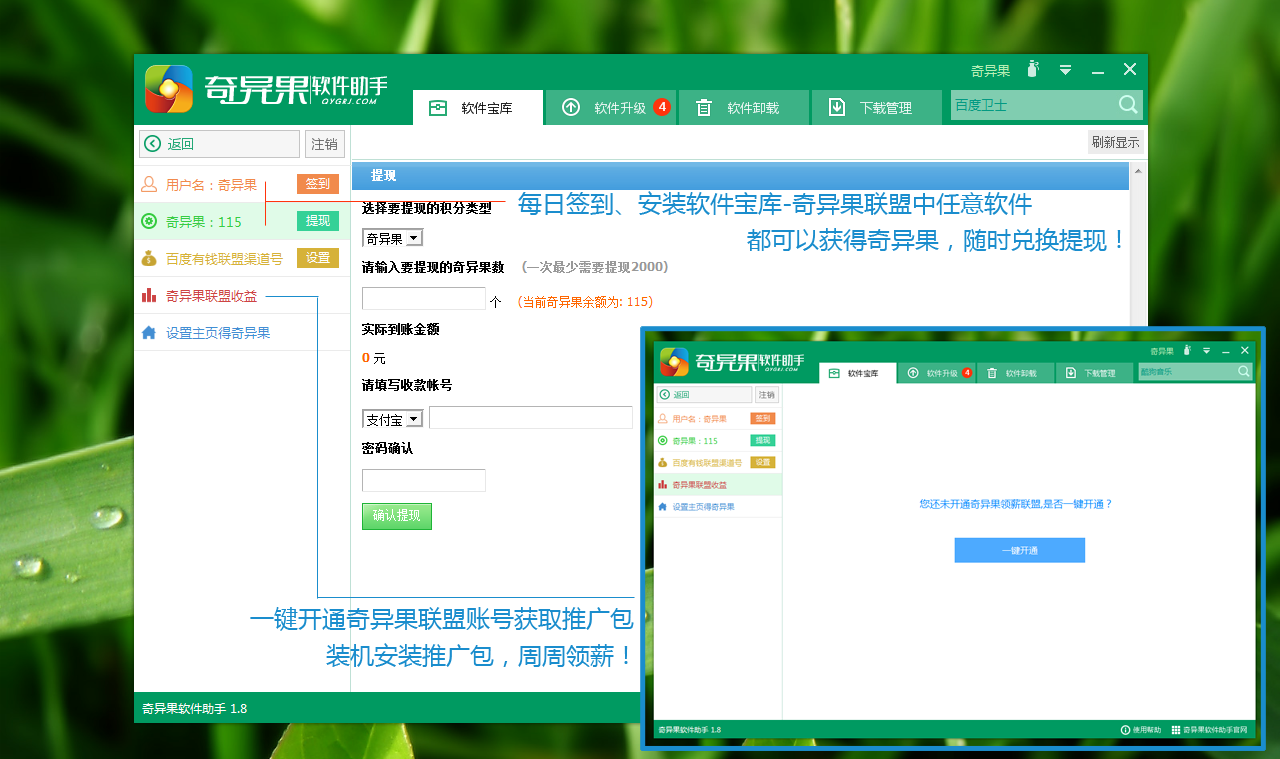
Task: Open the skin changer icon in main window
Action: [x=1034, y=70]
